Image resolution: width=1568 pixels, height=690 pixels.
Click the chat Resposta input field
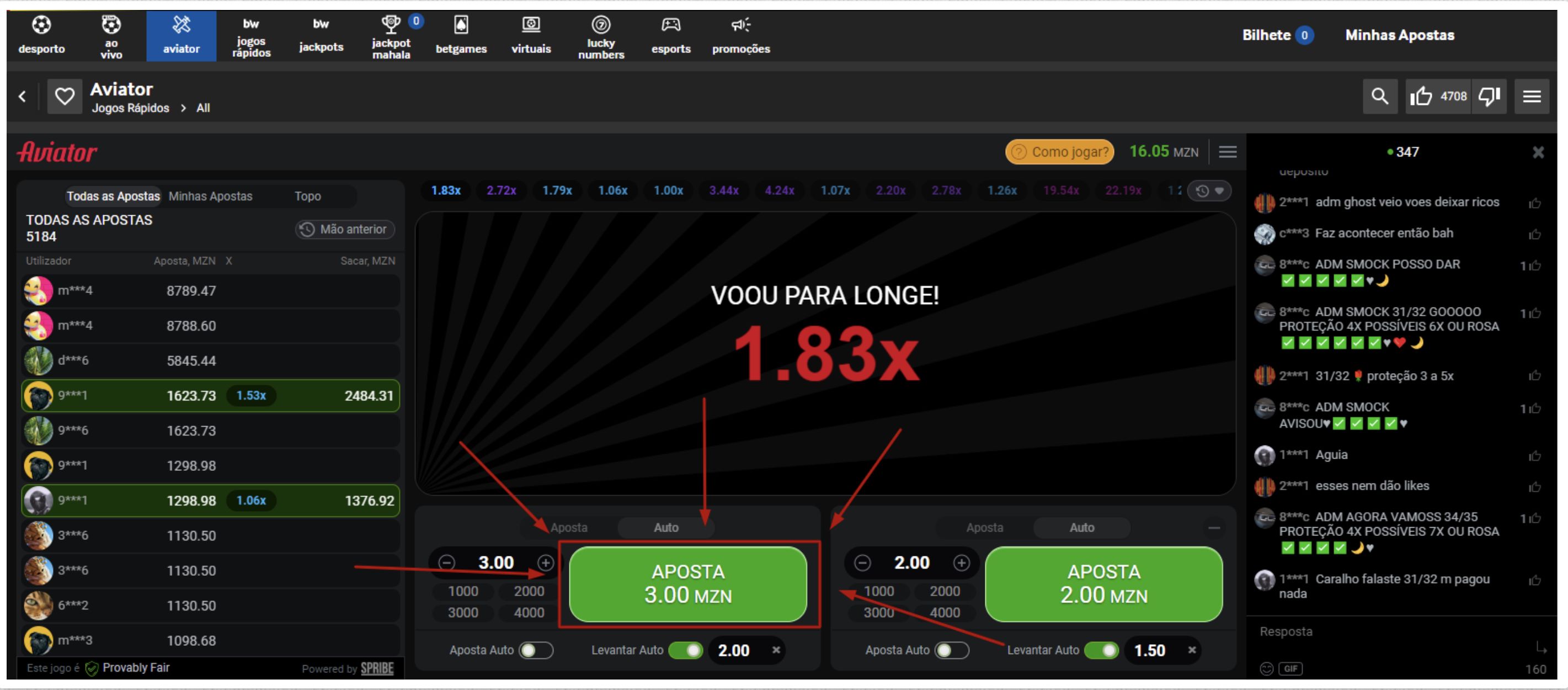click(1394, 631)
